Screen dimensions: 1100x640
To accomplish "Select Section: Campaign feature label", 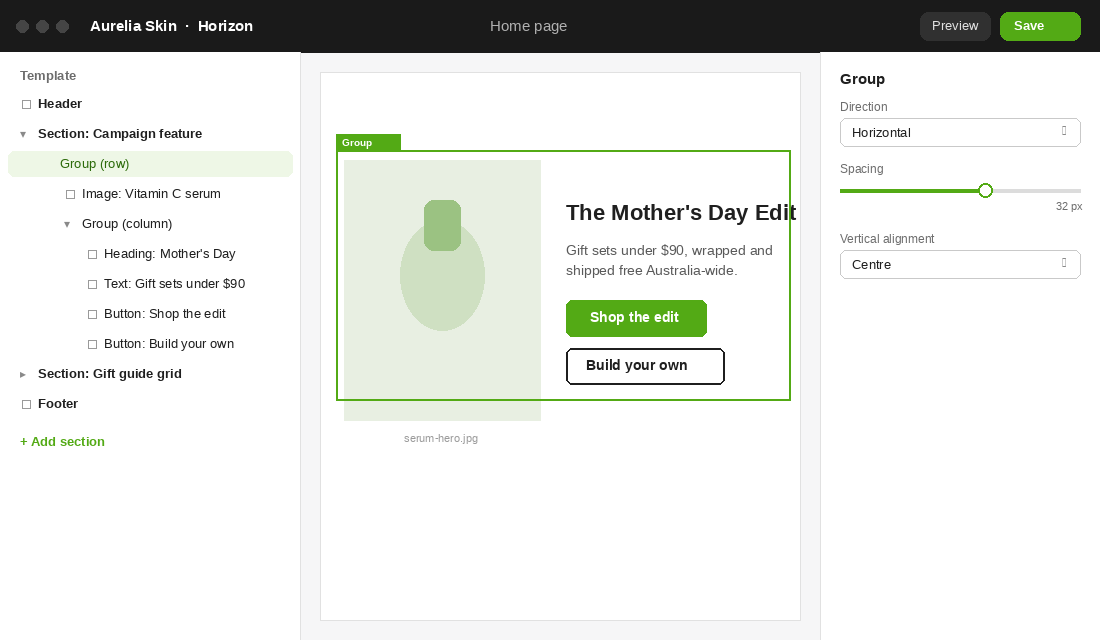I will coord(120,134).
